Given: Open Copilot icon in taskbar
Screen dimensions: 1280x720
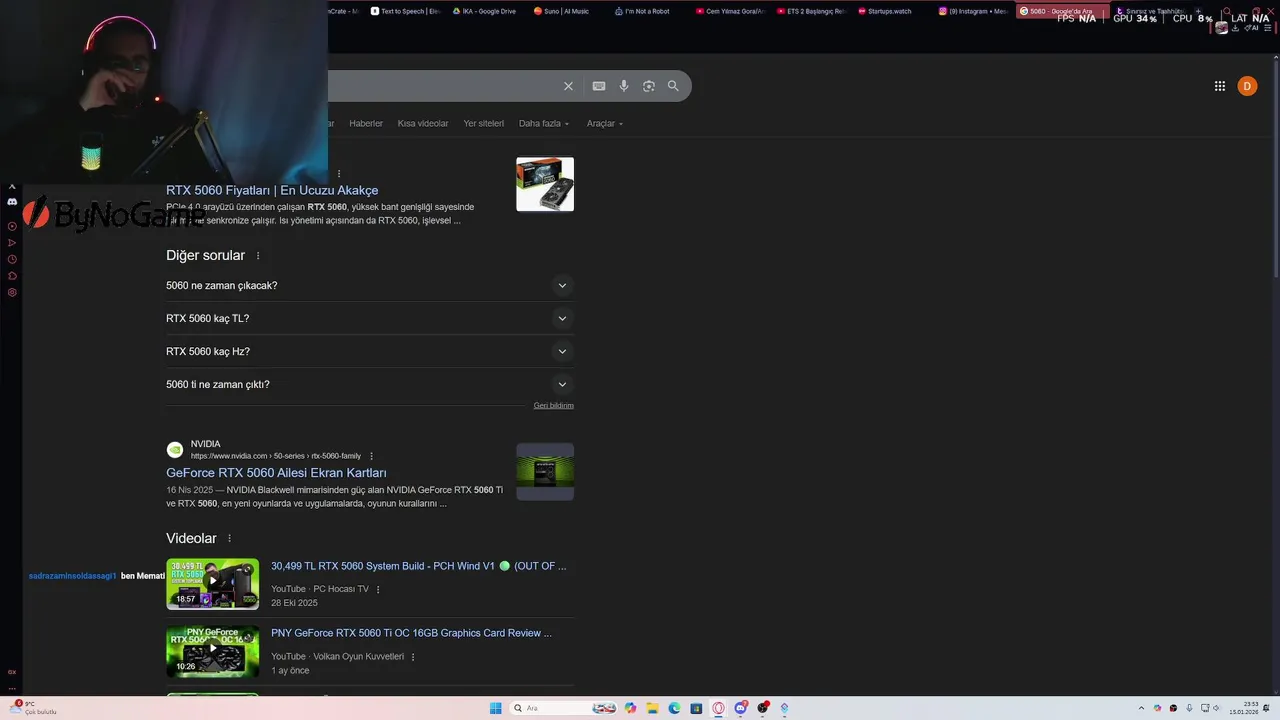Looking at the screenshot, I should 630,708.
